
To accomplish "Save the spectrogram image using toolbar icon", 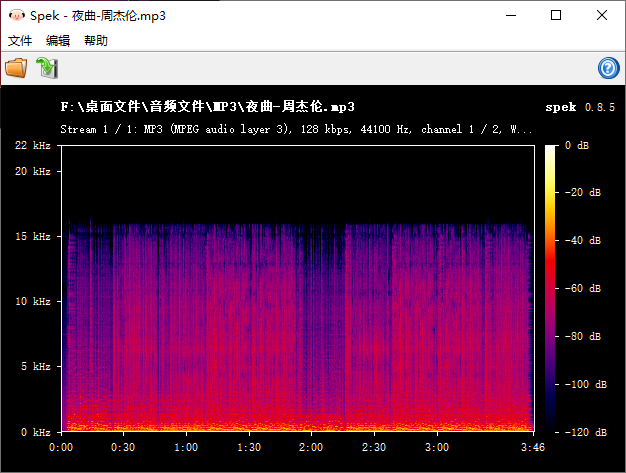I will 47,68.
